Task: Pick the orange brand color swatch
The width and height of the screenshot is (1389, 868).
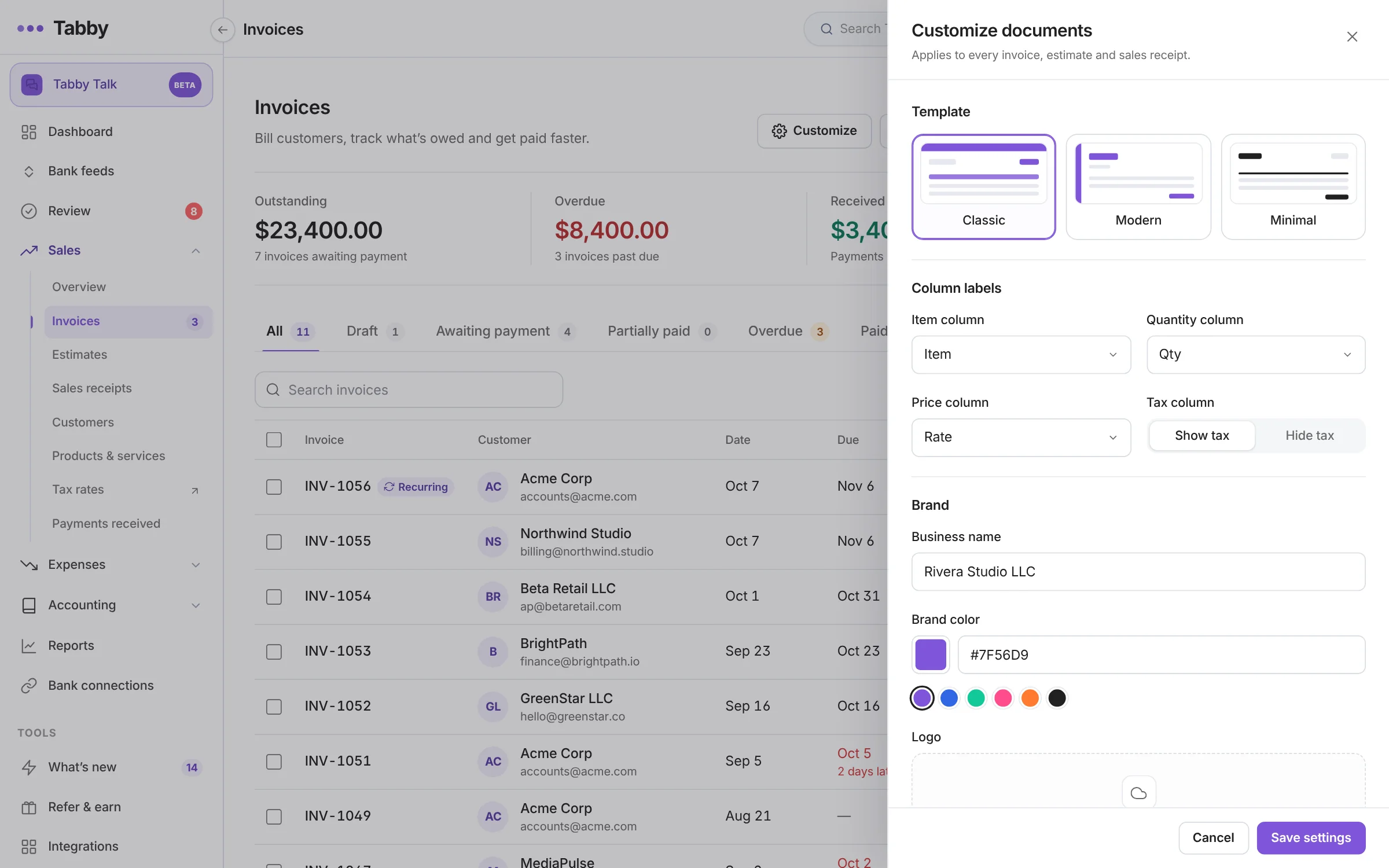Action: point(1030,698)
